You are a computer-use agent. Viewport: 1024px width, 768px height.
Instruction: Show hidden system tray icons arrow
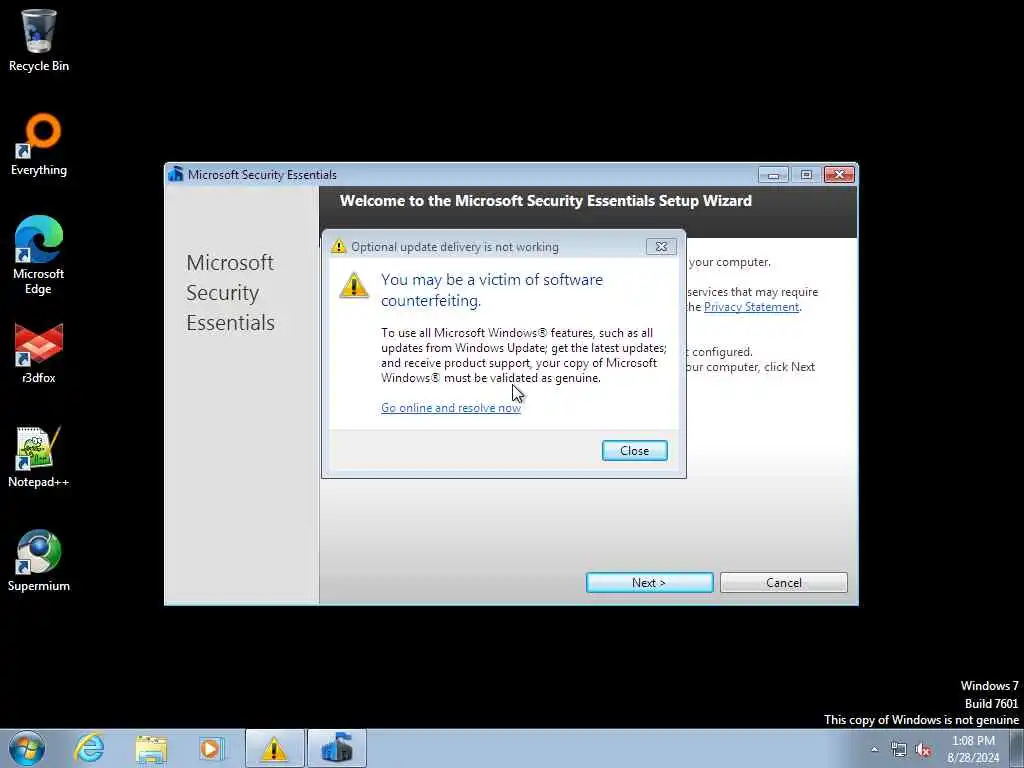(874, 750)
